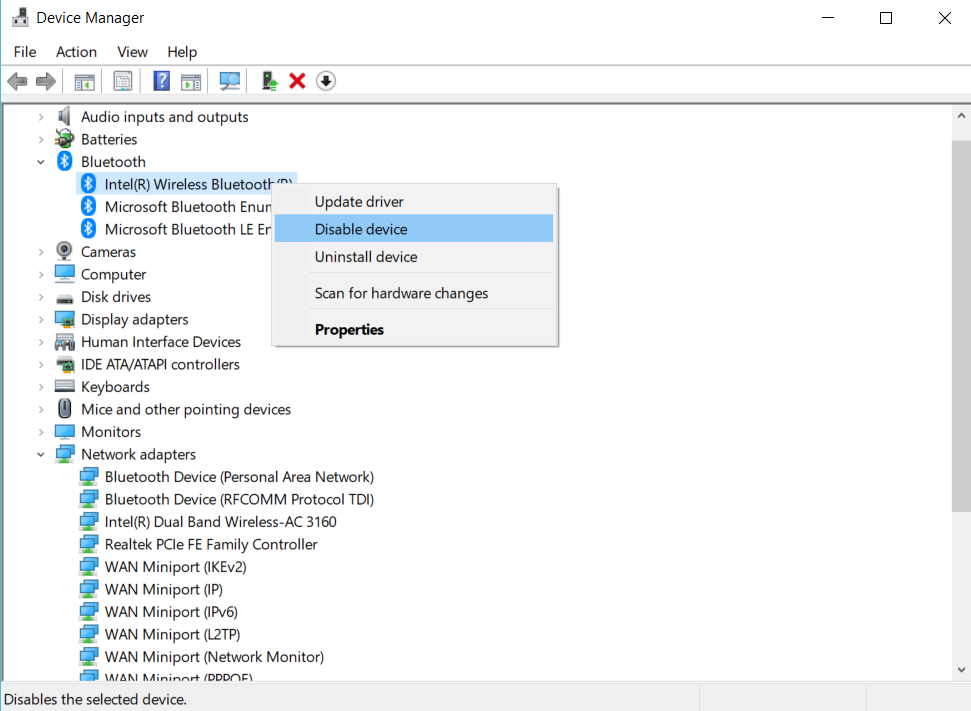Click the IDE ATA/ATAPI controllers icon

pos(65,364)
